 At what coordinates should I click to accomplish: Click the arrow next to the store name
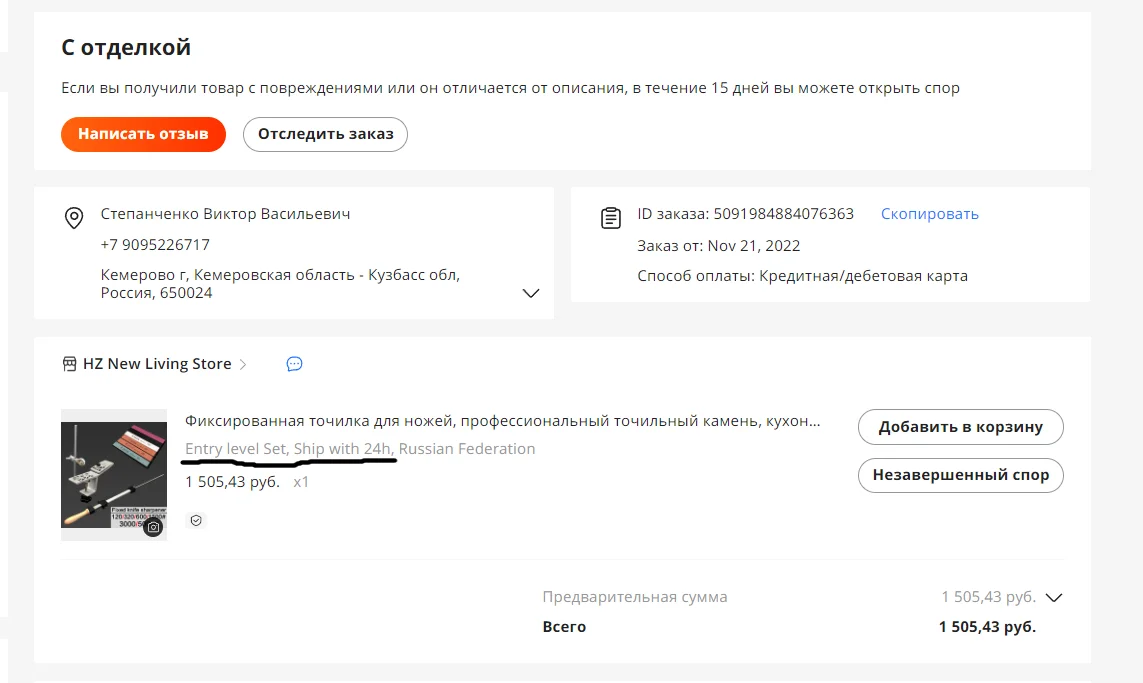point(243,364)
